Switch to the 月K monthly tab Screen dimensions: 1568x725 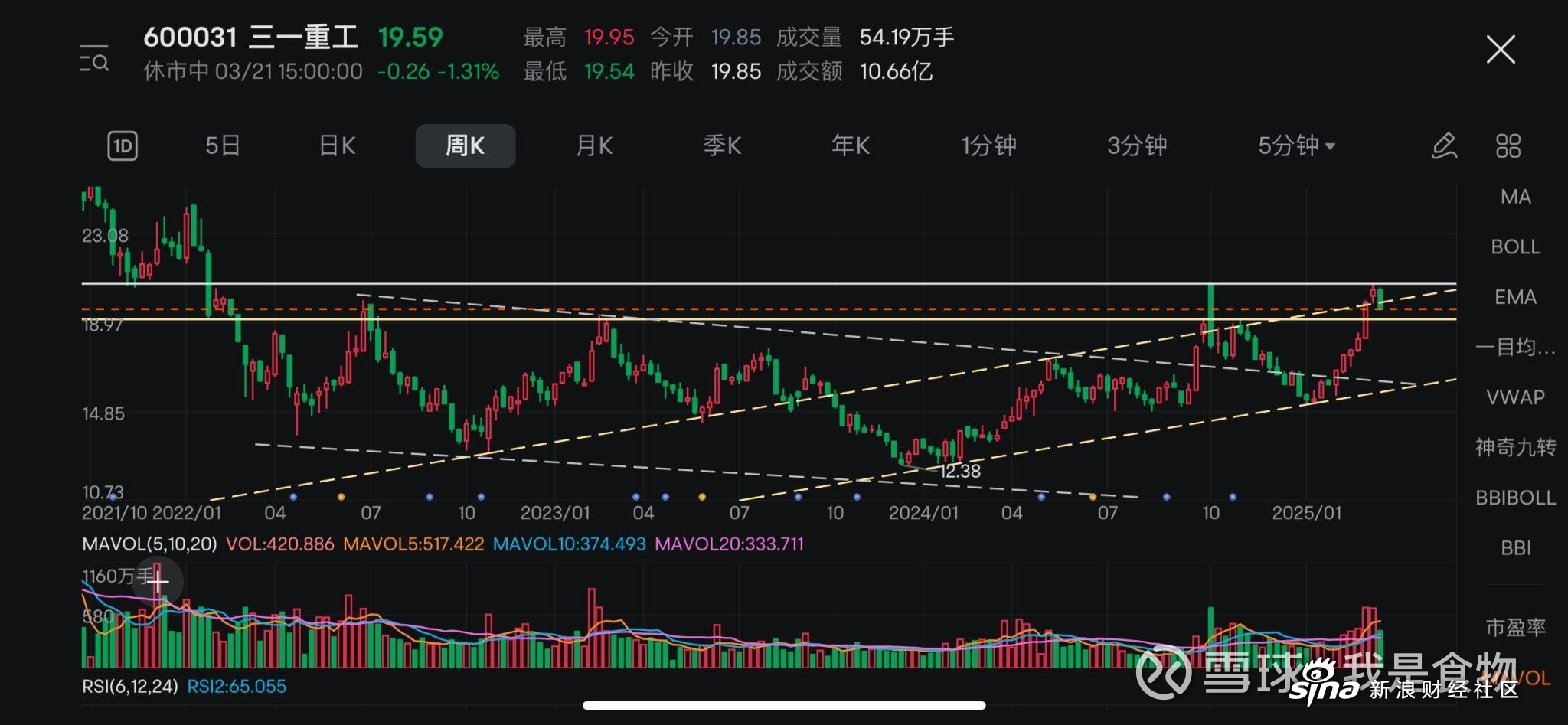[594, 145]
